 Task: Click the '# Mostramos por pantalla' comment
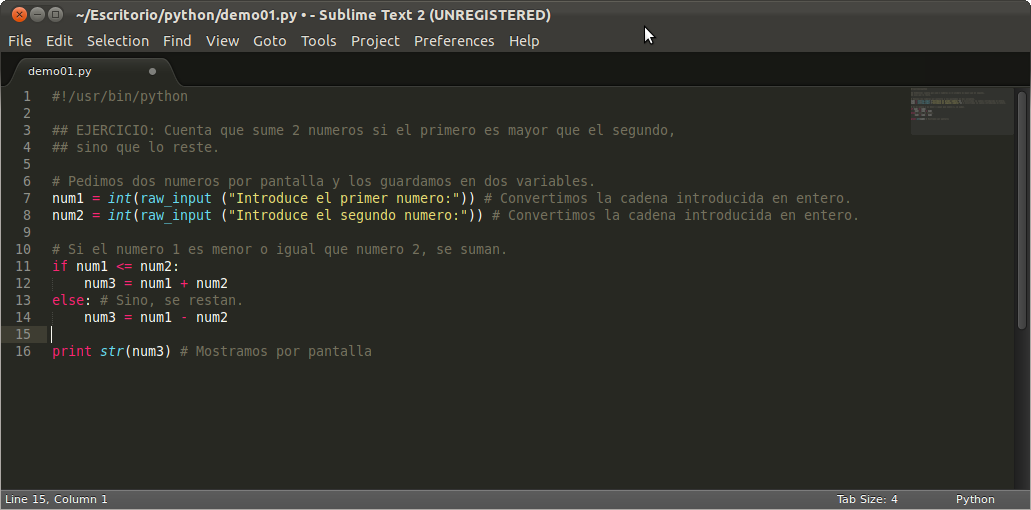pos(276,351)
